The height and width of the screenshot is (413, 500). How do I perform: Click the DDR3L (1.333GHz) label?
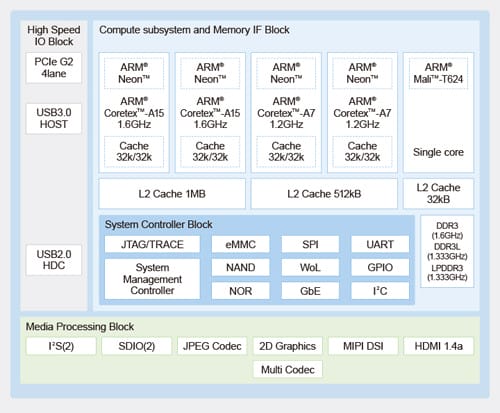[447, 251]
